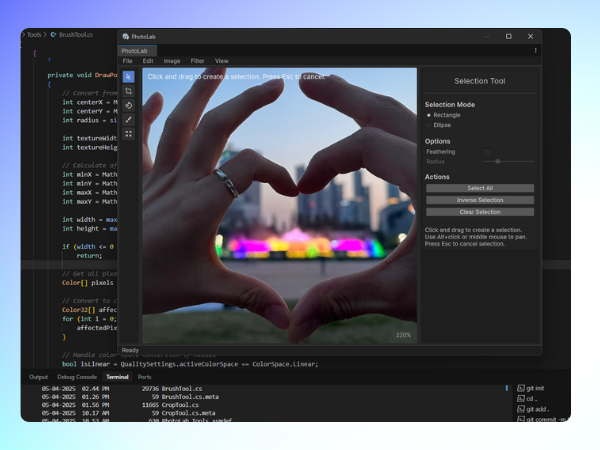Switch to the PhotoLab tab
Screen dimensions: 600x450
click(x=137, y=51)
